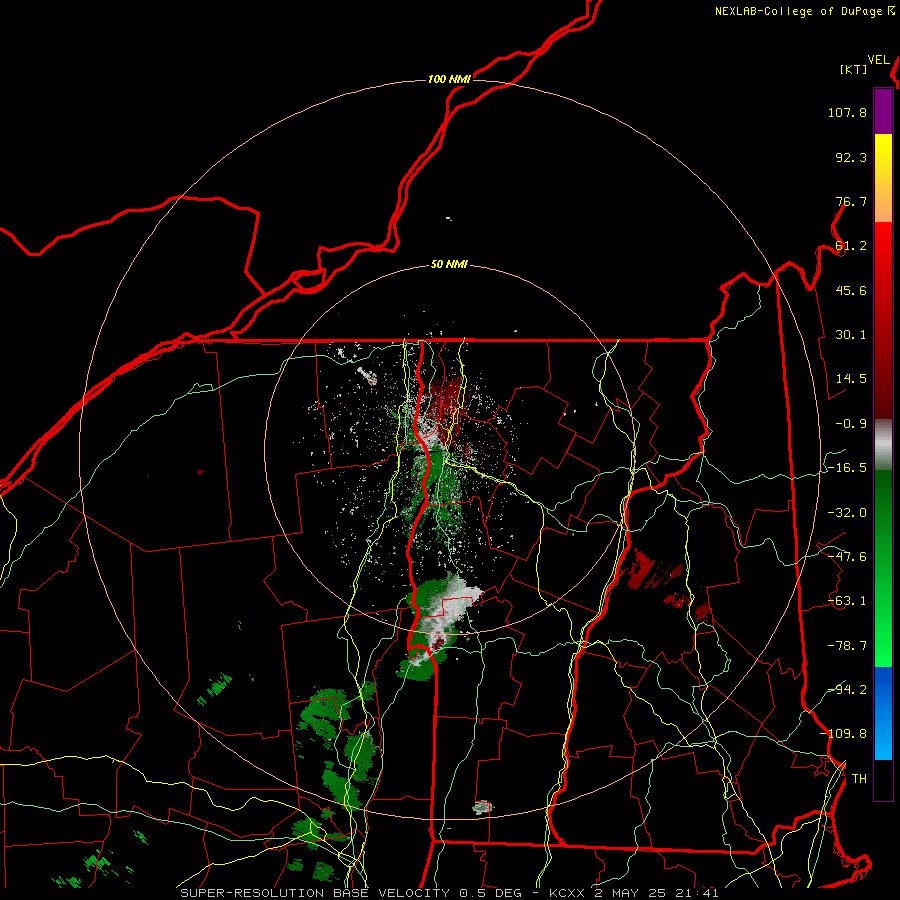This screenshot has width=900, height=900.
Task: Click the -109.8 velocity scale value
Action: coord(843,734)
